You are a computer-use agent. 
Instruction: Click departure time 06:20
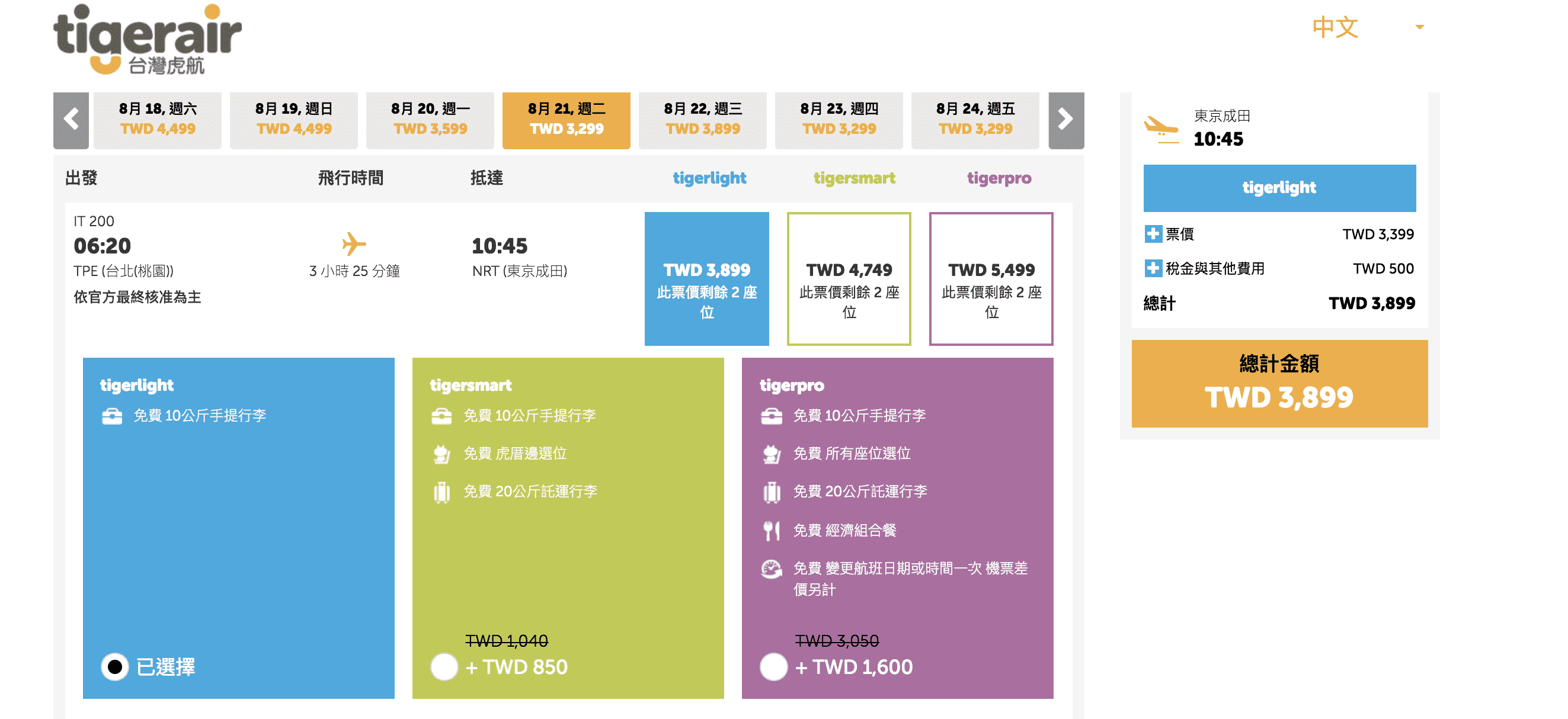[103, 246]
